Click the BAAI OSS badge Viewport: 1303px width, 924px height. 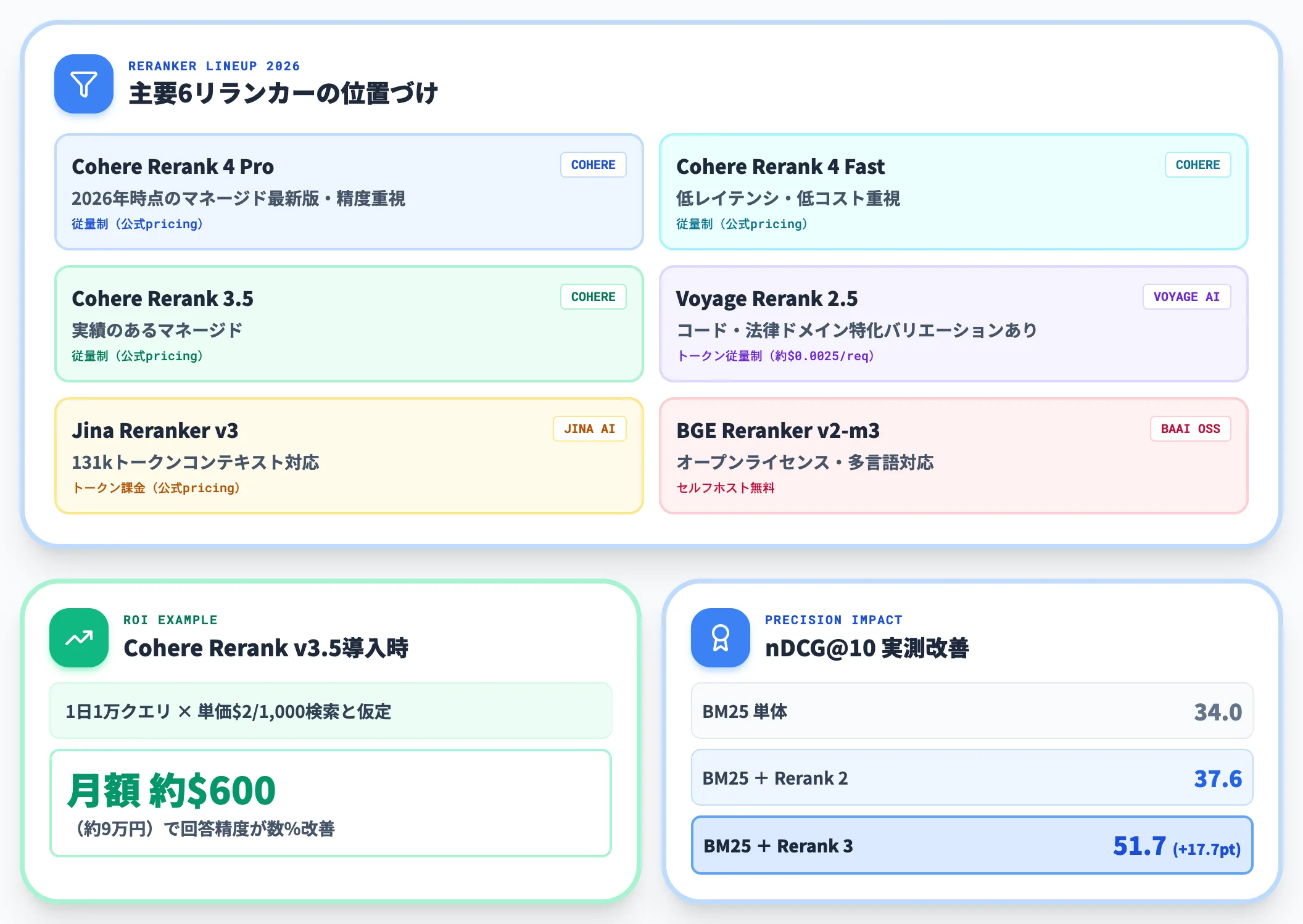click(x=1190, y=429)
